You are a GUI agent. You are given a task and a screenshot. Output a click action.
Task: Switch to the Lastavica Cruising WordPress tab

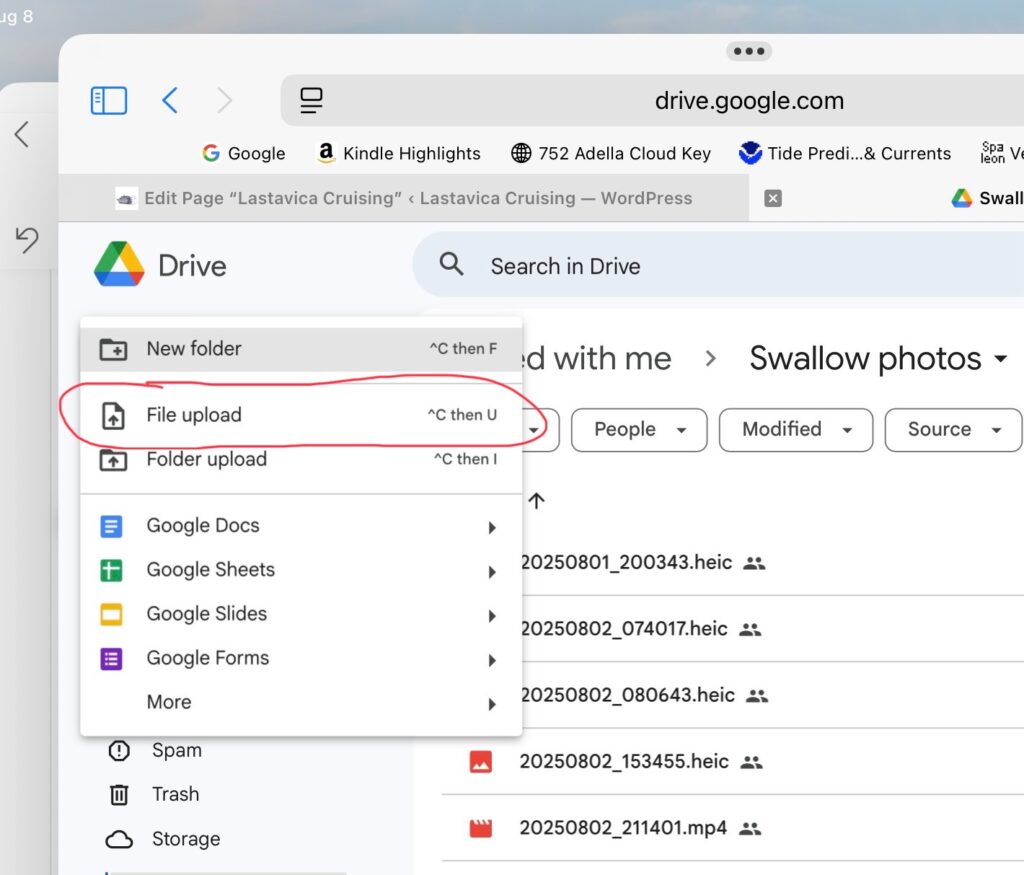(404, 198)
